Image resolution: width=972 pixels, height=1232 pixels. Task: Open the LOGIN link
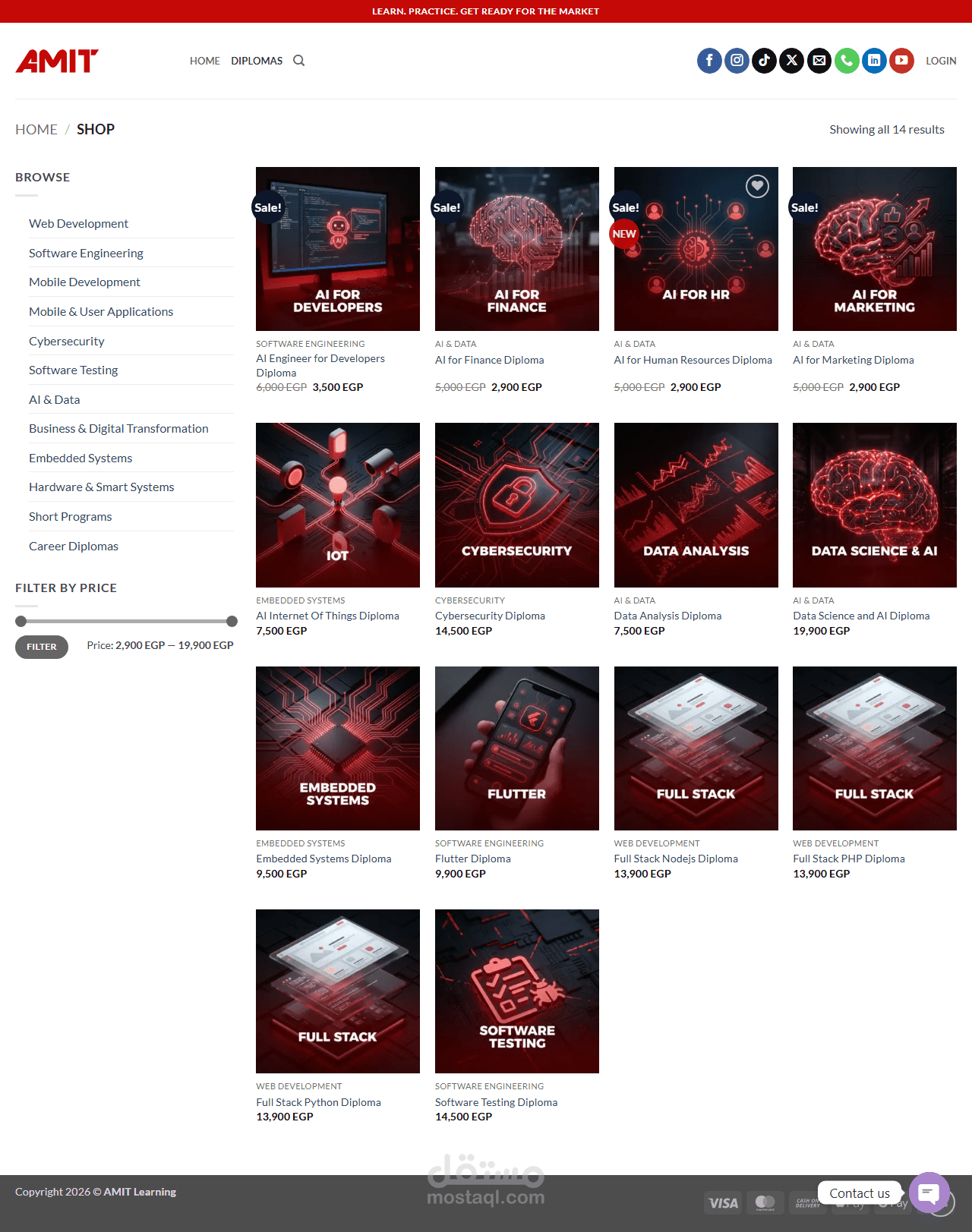click(x=941, y=61)
